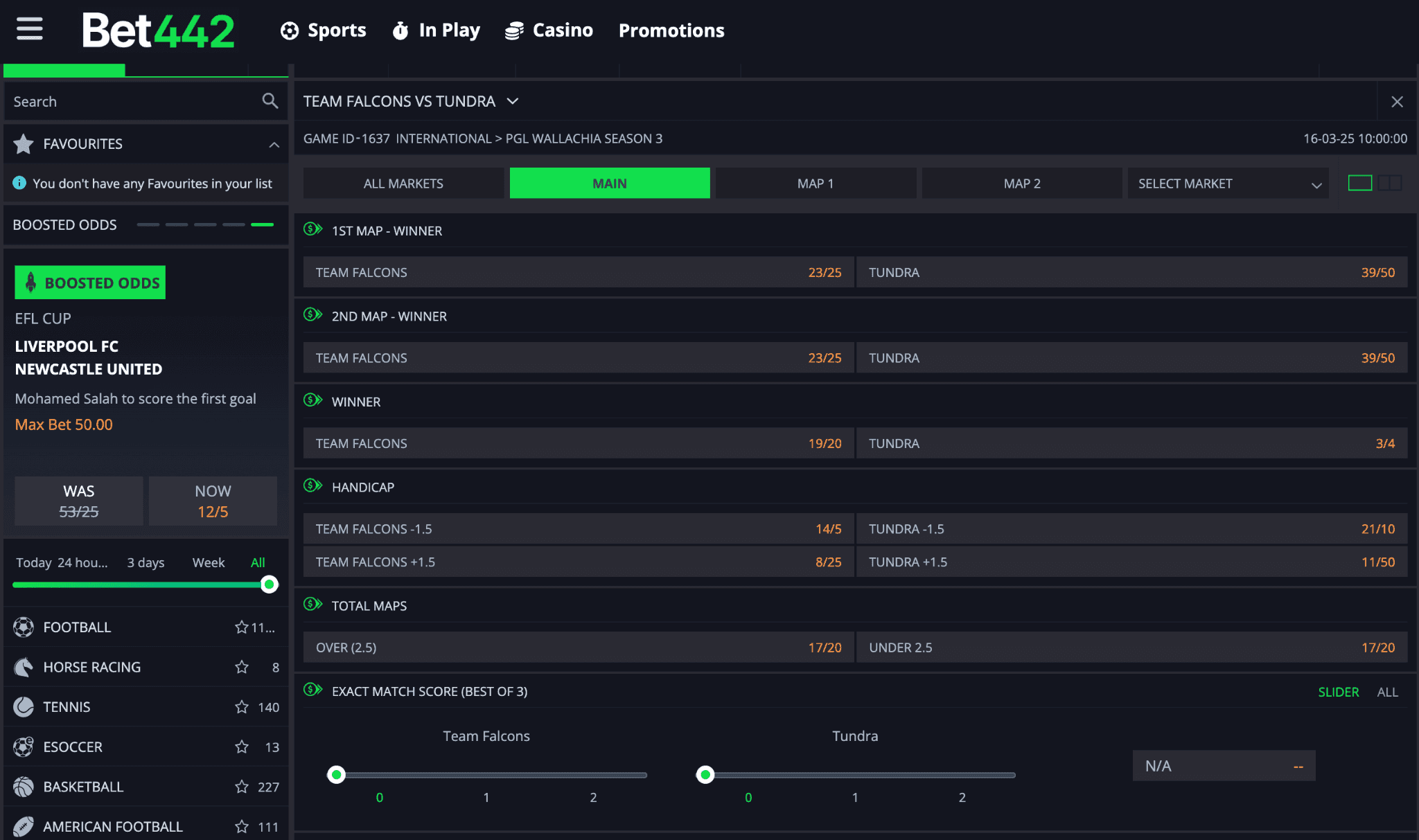Select the last Boosted Odds carousel dash
This screenshot has width=1419, height=840.
(x=262, y=224)
